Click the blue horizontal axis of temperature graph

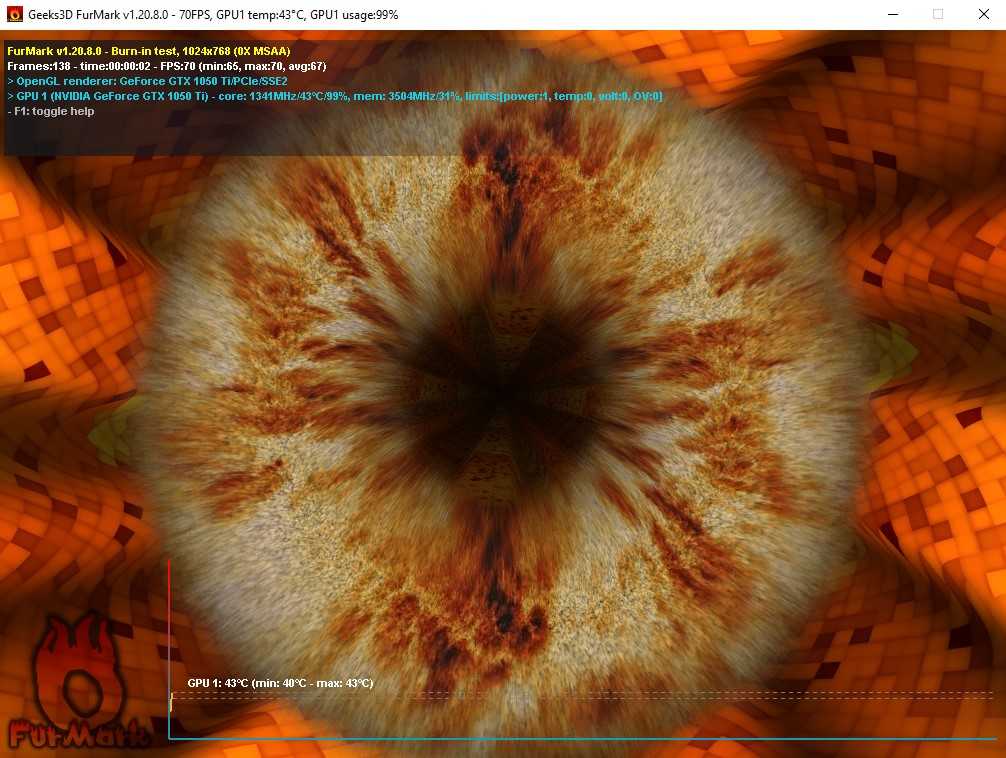pos(580,739)
